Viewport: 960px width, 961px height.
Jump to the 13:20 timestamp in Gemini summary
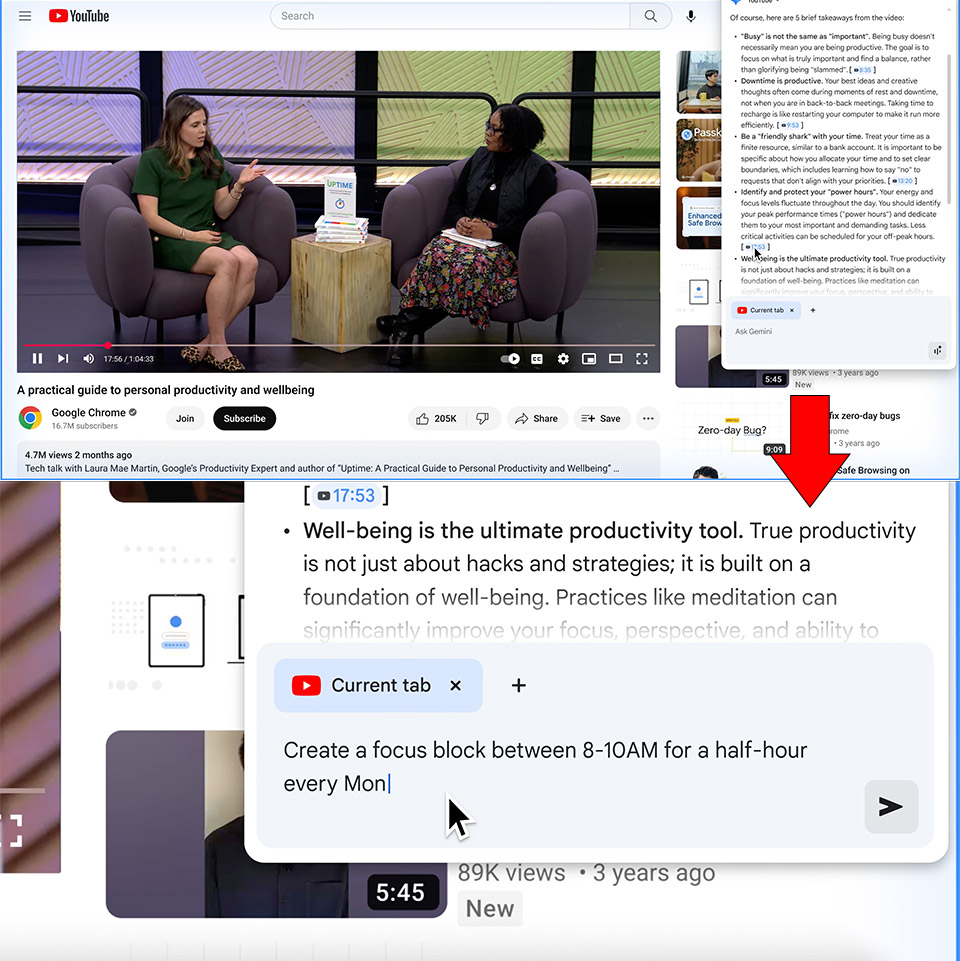coord(902,181)
